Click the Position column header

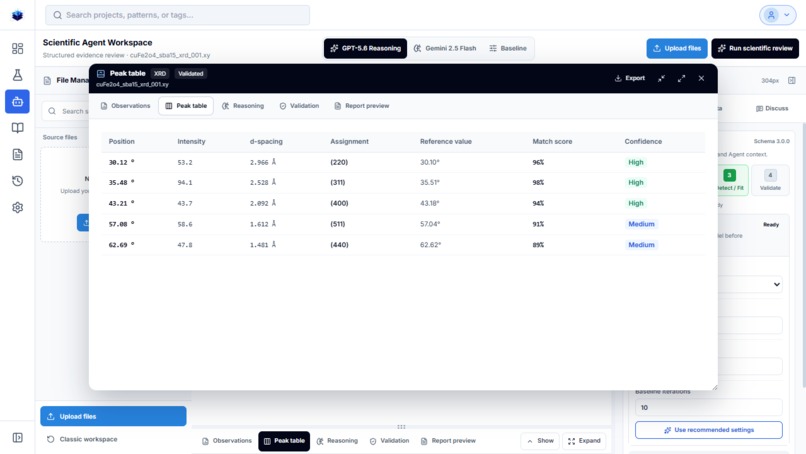click(121, 141)
